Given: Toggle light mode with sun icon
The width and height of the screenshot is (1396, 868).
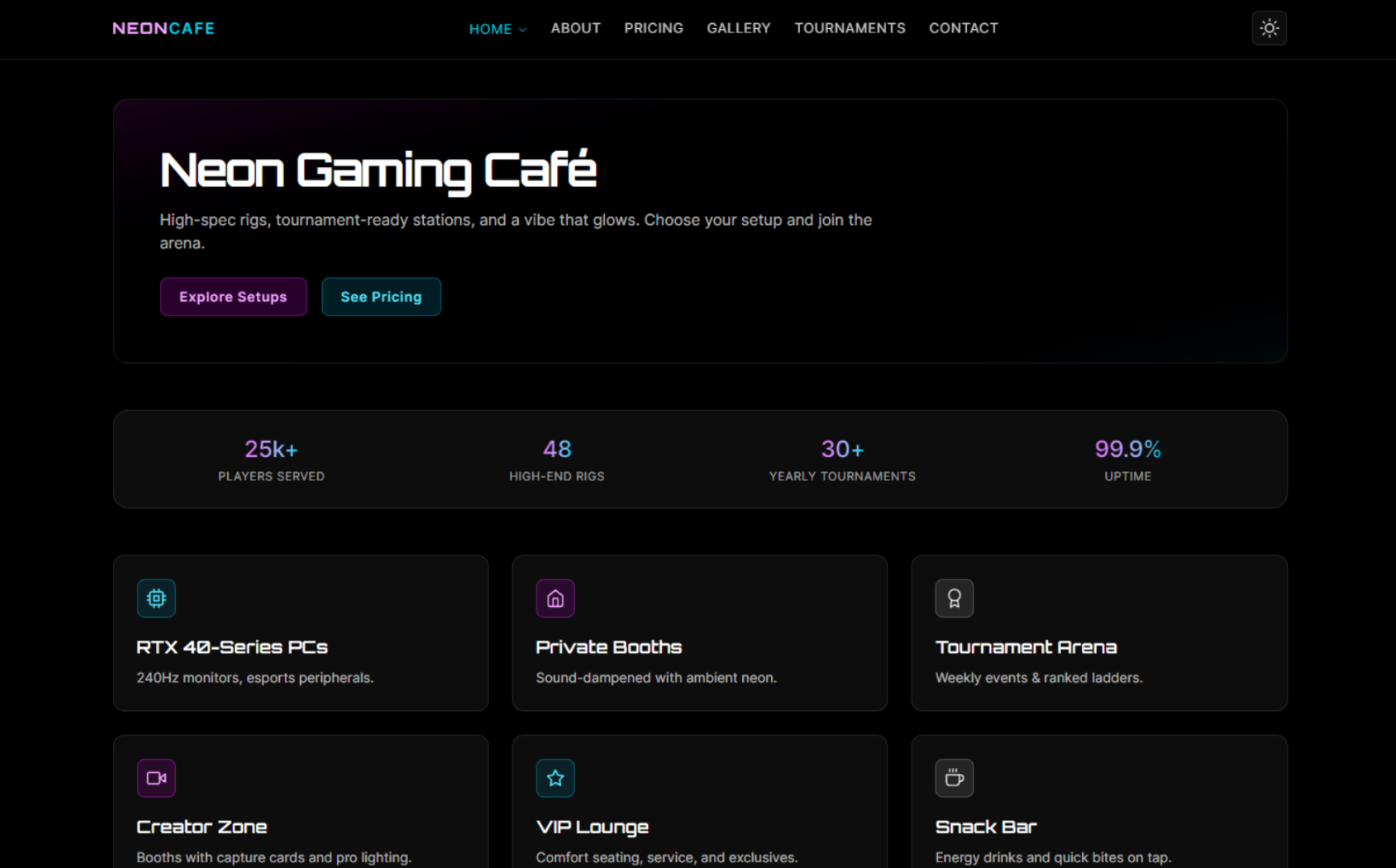Looking at the screenshot, I should point(1269,28).
